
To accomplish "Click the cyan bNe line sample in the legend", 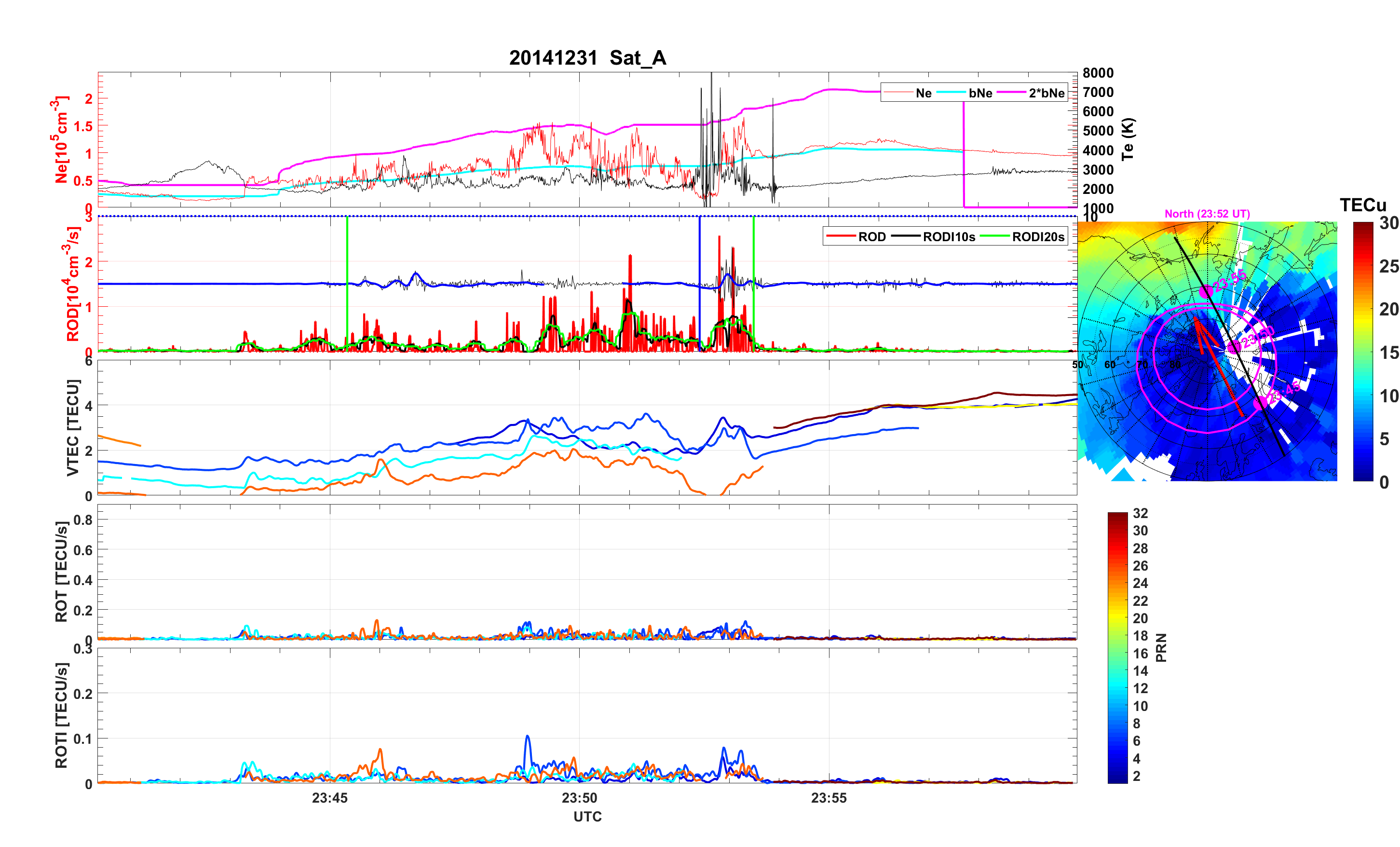I will [x=951, y=93].
